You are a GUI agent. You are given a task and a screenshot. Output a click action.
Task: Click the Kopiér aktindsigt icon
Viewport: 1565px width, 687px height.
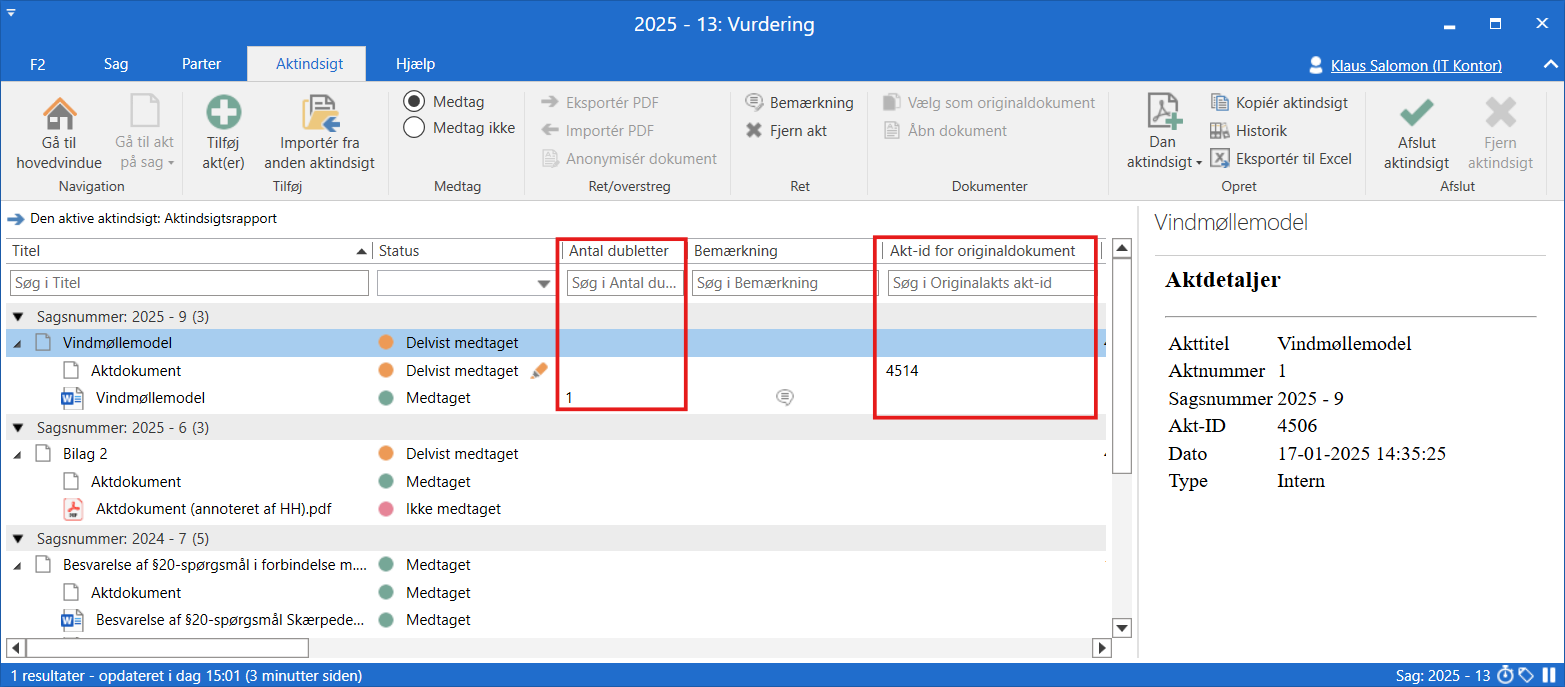1219,103
